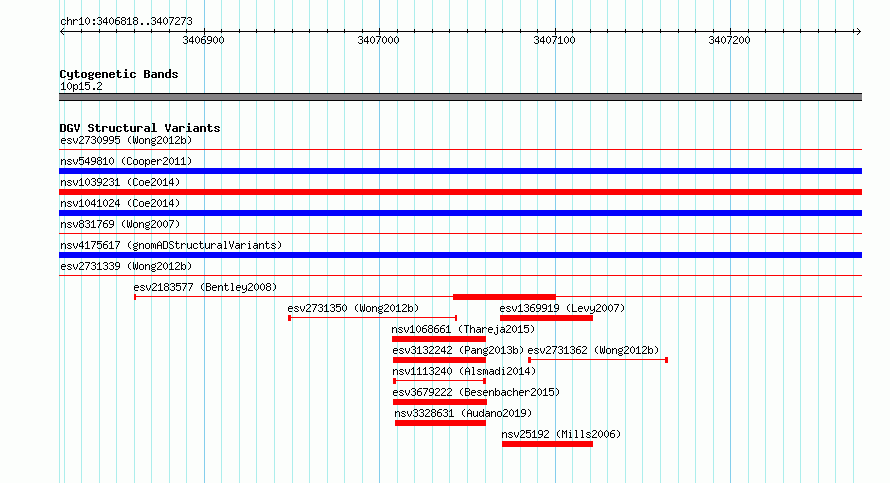Open nsv1041024 (Coe2014) variant label
The width and height of the screenshot is (890, 483).
[120, 203]
